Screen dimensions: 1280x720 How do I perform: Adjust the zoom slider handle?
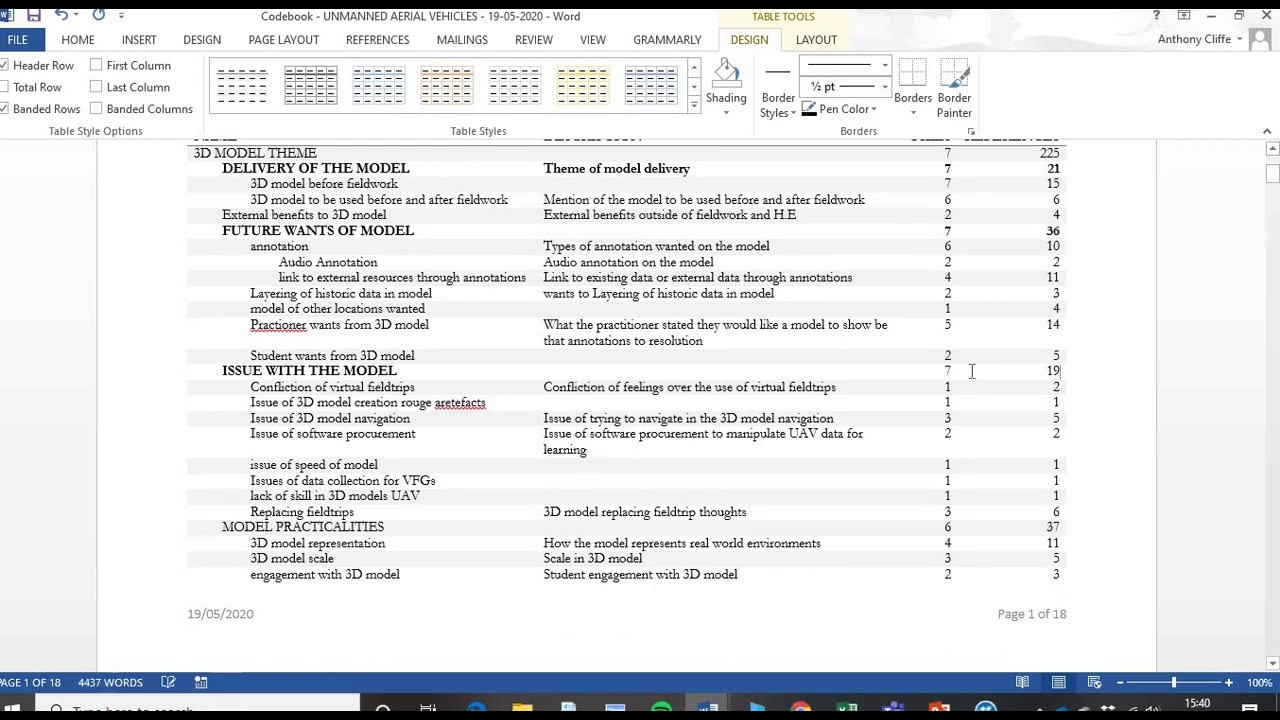(x=1174, y=682)
